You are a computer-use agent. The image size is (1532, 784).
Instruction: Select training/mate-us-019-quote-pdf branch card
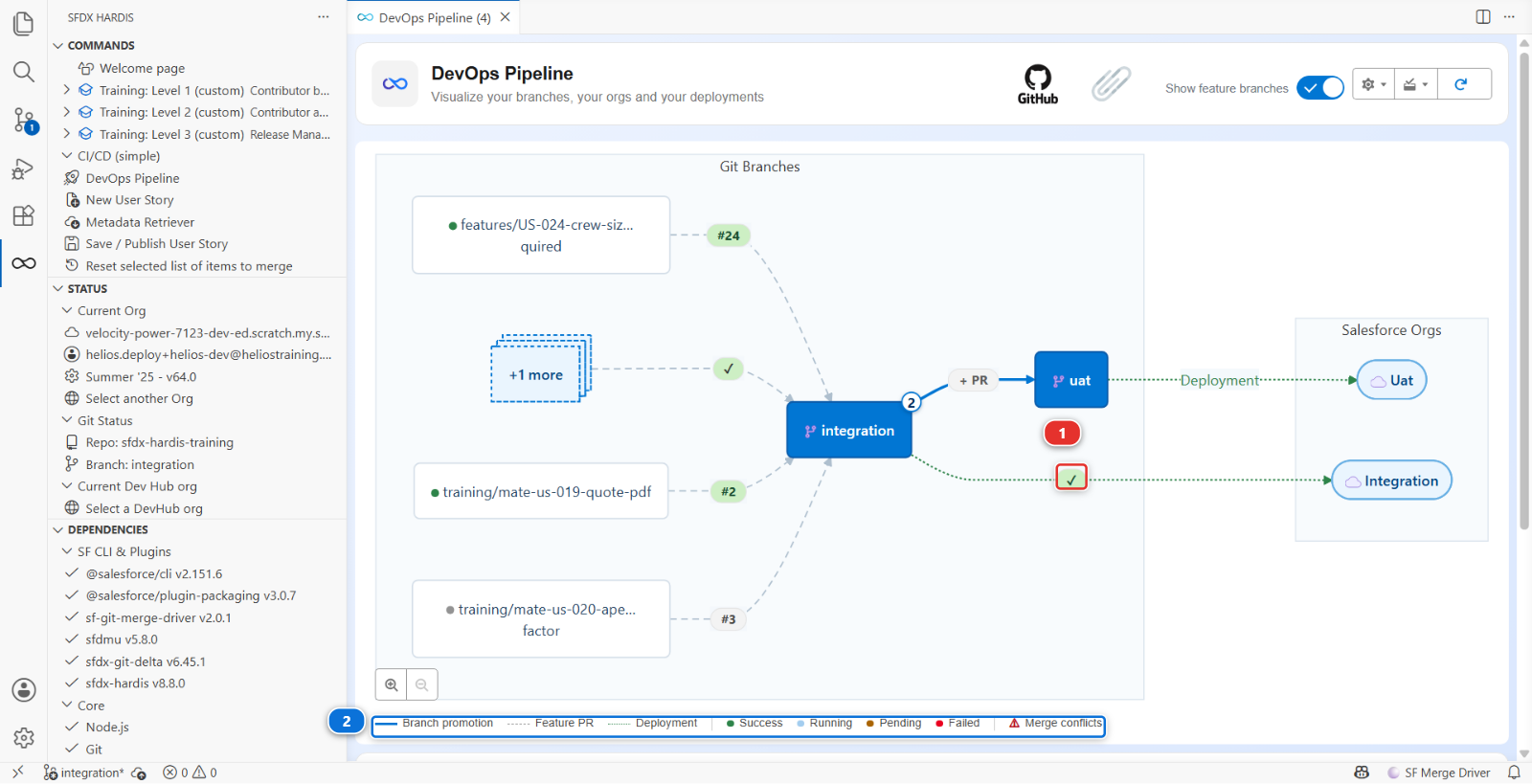pos(541,491)
